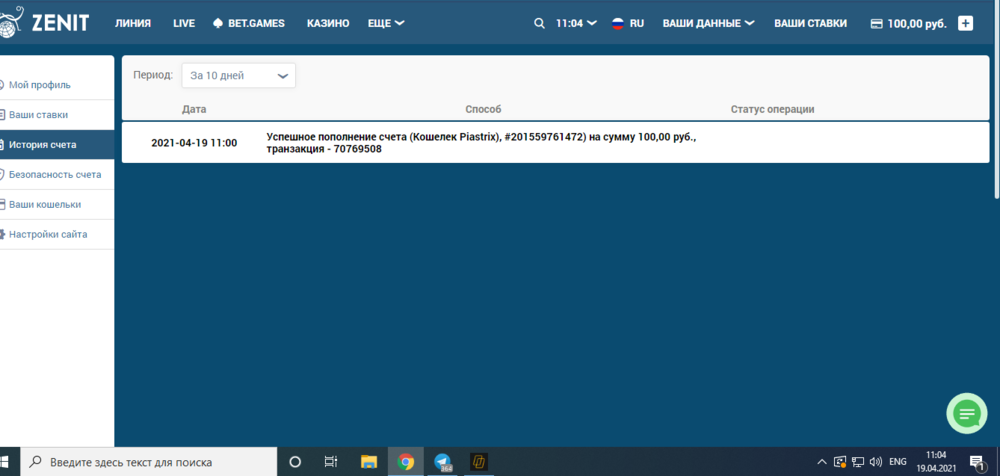Screen dimensions: 1000x476
Task: Click the 100,00 руб. balance
Action: click(x=917, y=24)
